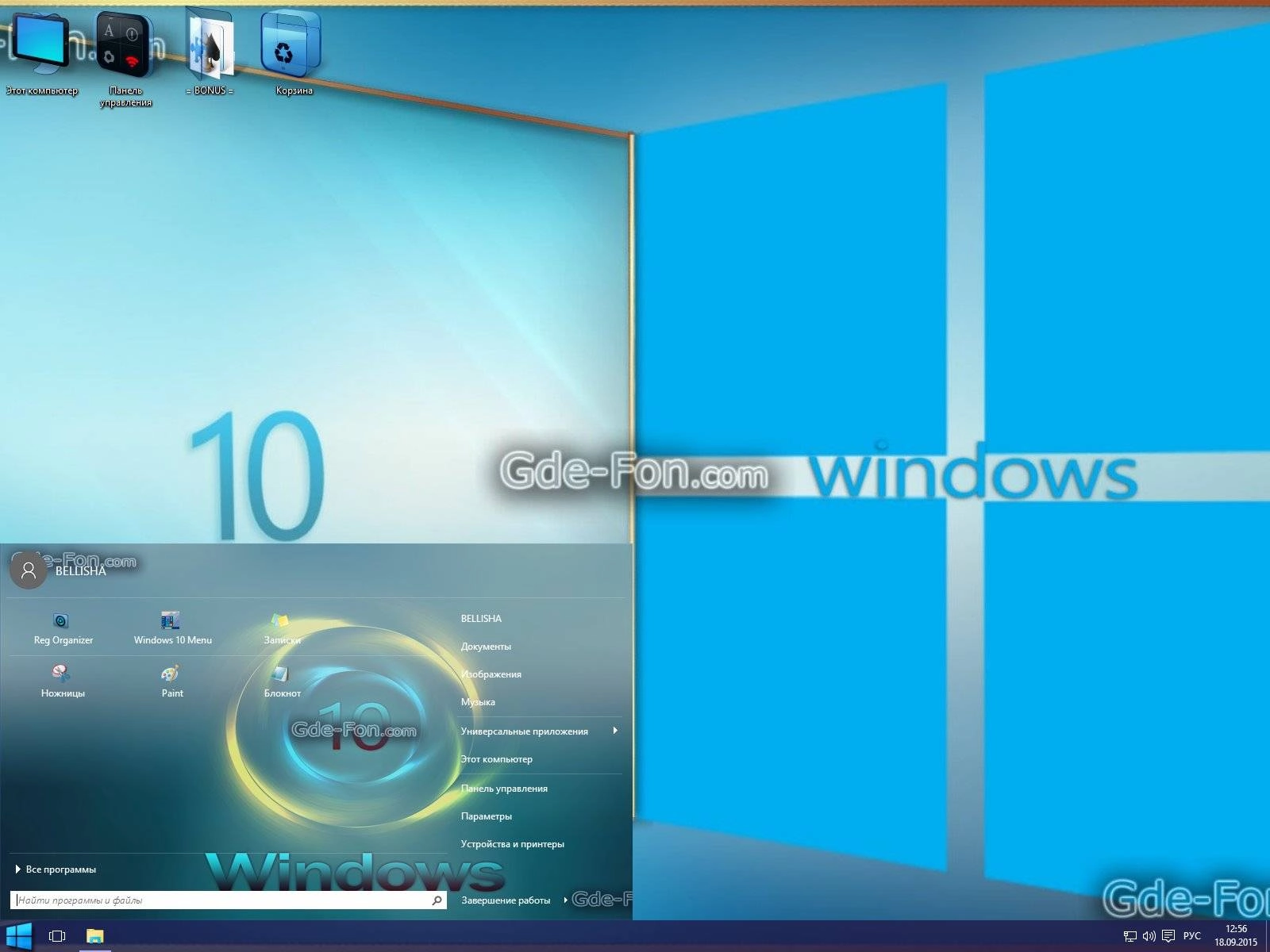Click Show Desktop strip at taskbar end
The width and height of the screenshot is (1270, 952).
[1267, 936]
